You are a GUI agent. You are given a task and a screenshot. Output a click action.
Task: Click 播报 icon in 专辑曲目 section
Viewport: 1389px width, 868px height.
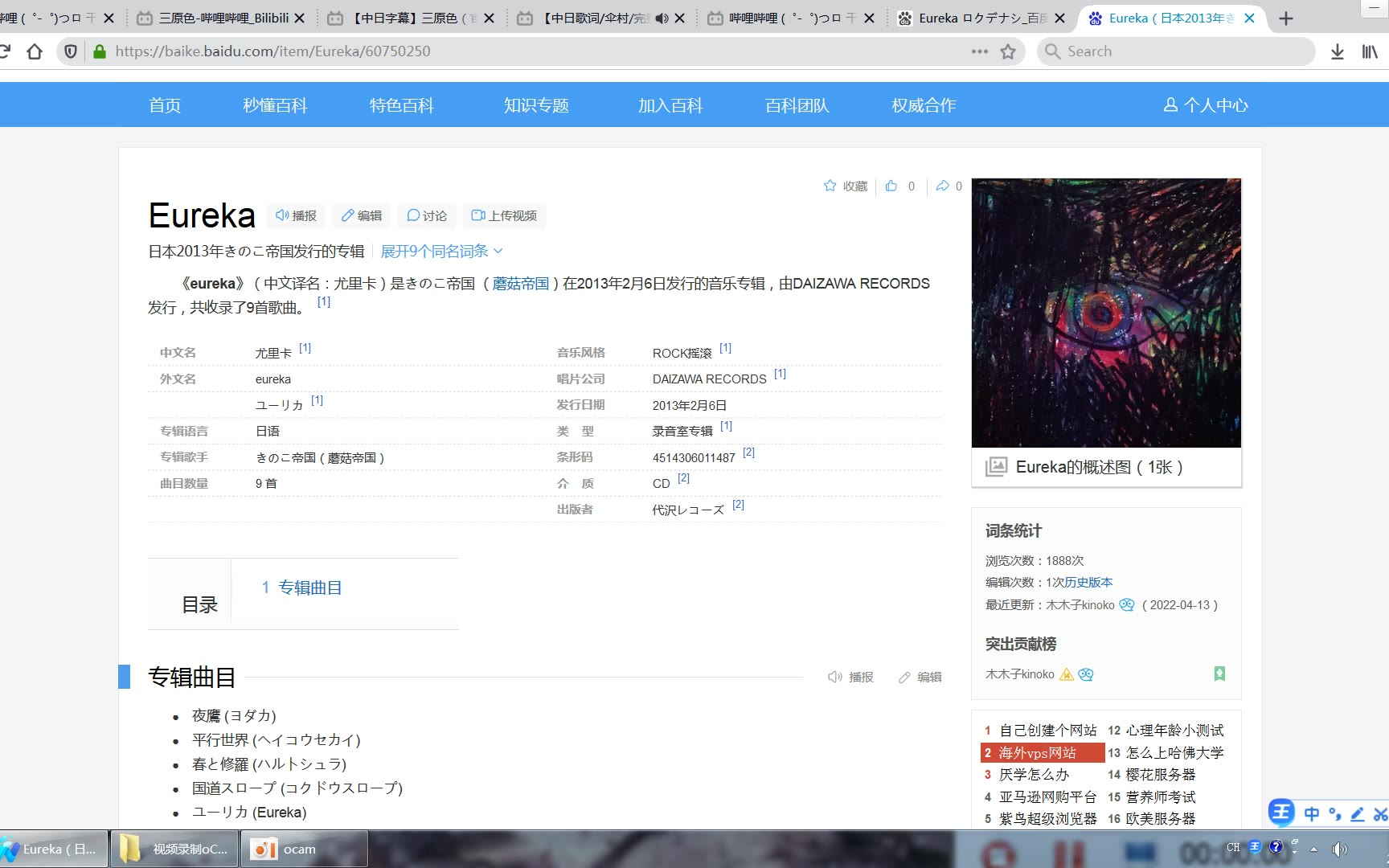click(850, 677)
